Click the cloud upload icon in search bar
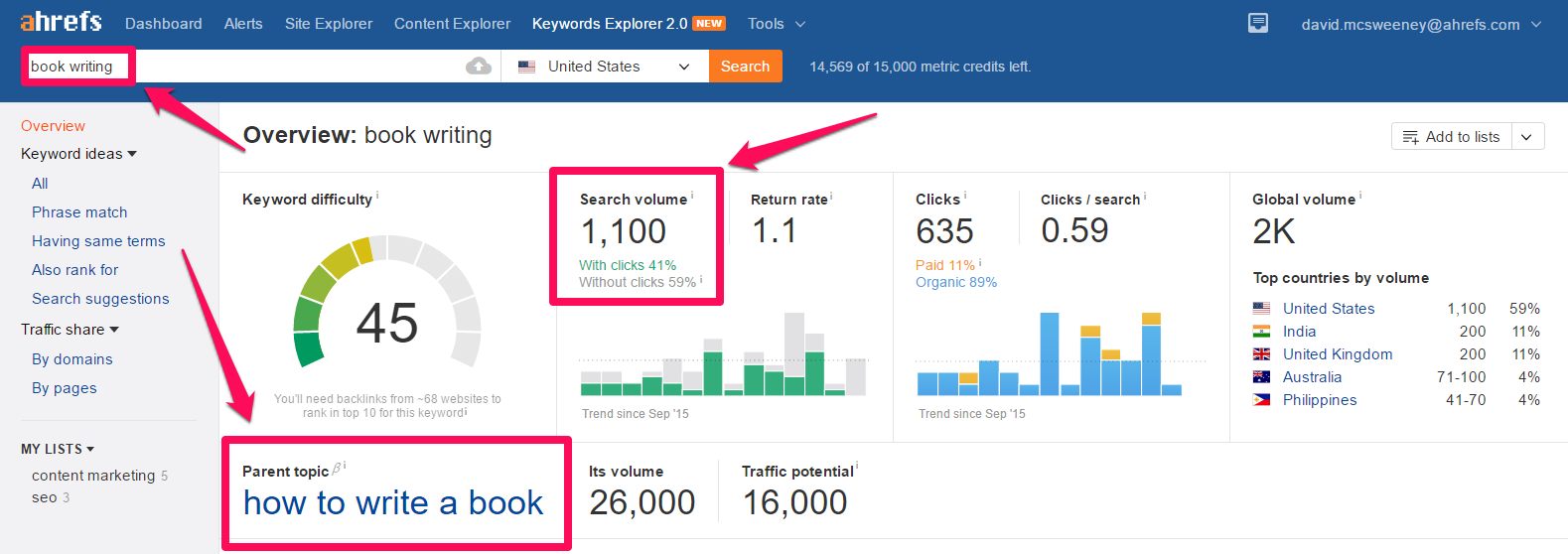1568x554 pixels. click(479, 67)
